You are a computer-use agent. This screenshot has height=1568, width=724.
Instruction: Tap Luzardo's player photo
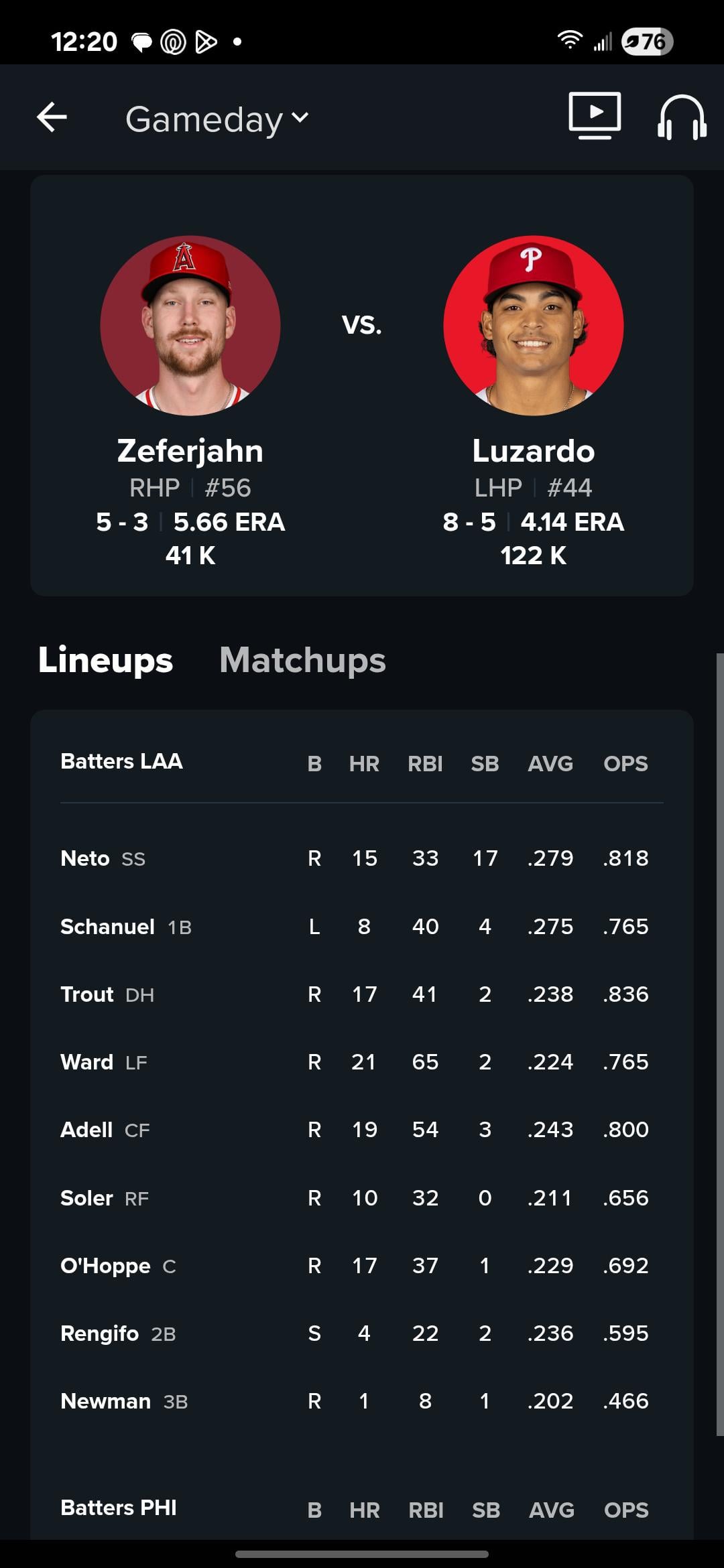pos(534,326)
